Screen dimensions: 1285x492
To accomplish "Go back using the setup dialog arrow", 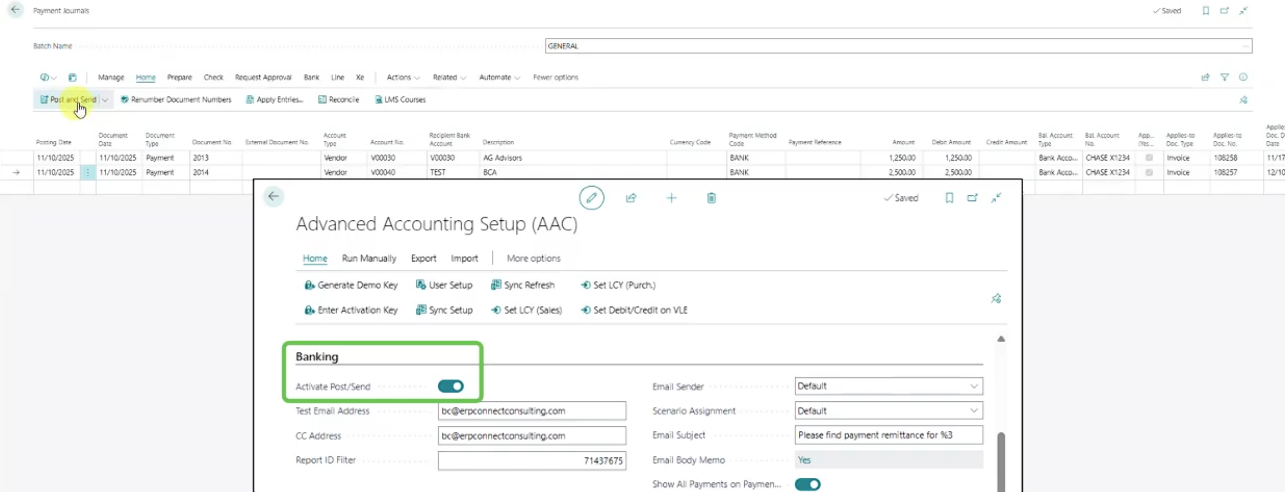I will pyautogui.click(x=273, y=197).
